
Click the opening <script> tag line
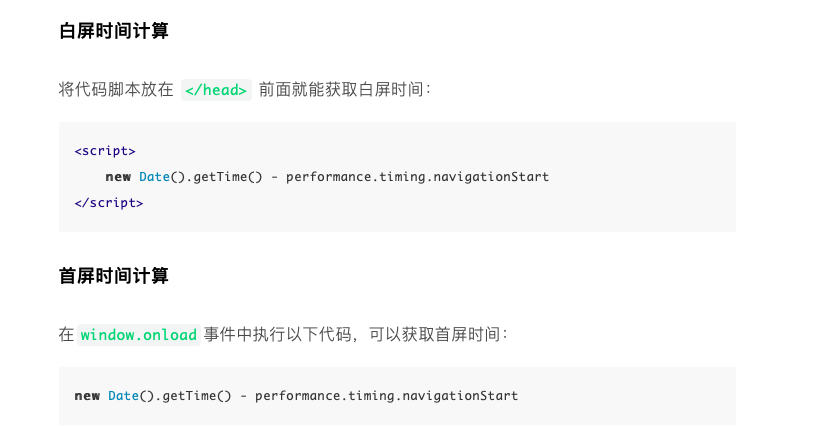pyautogui.click(x=105, y=151)
